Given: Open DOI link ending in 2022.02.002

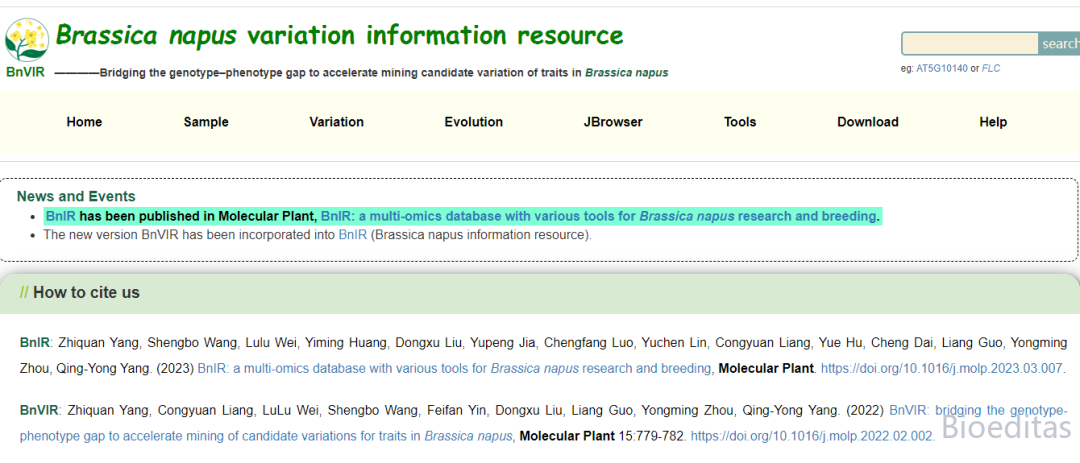Looking at the screenshot, I should (813, 436).
